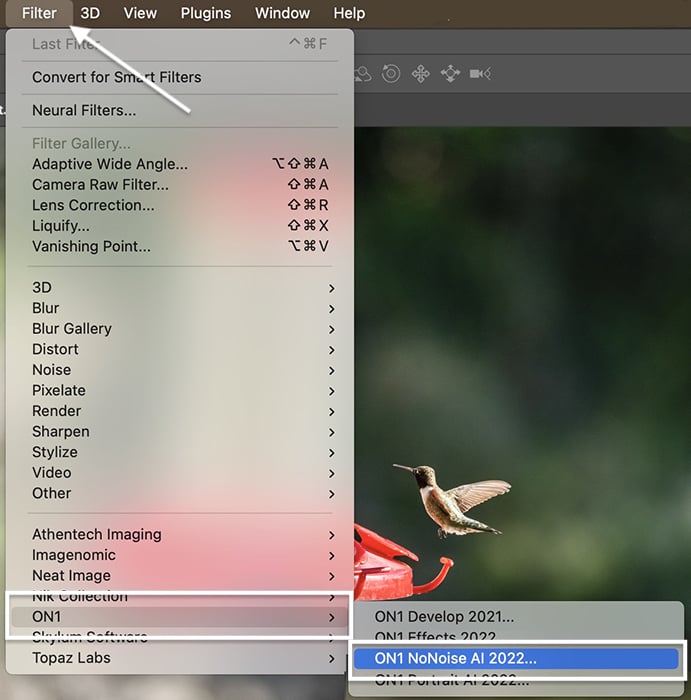The image size is (691, 700).
Task: Open the Topaz Labs plugin submenu
Action: 180,658
